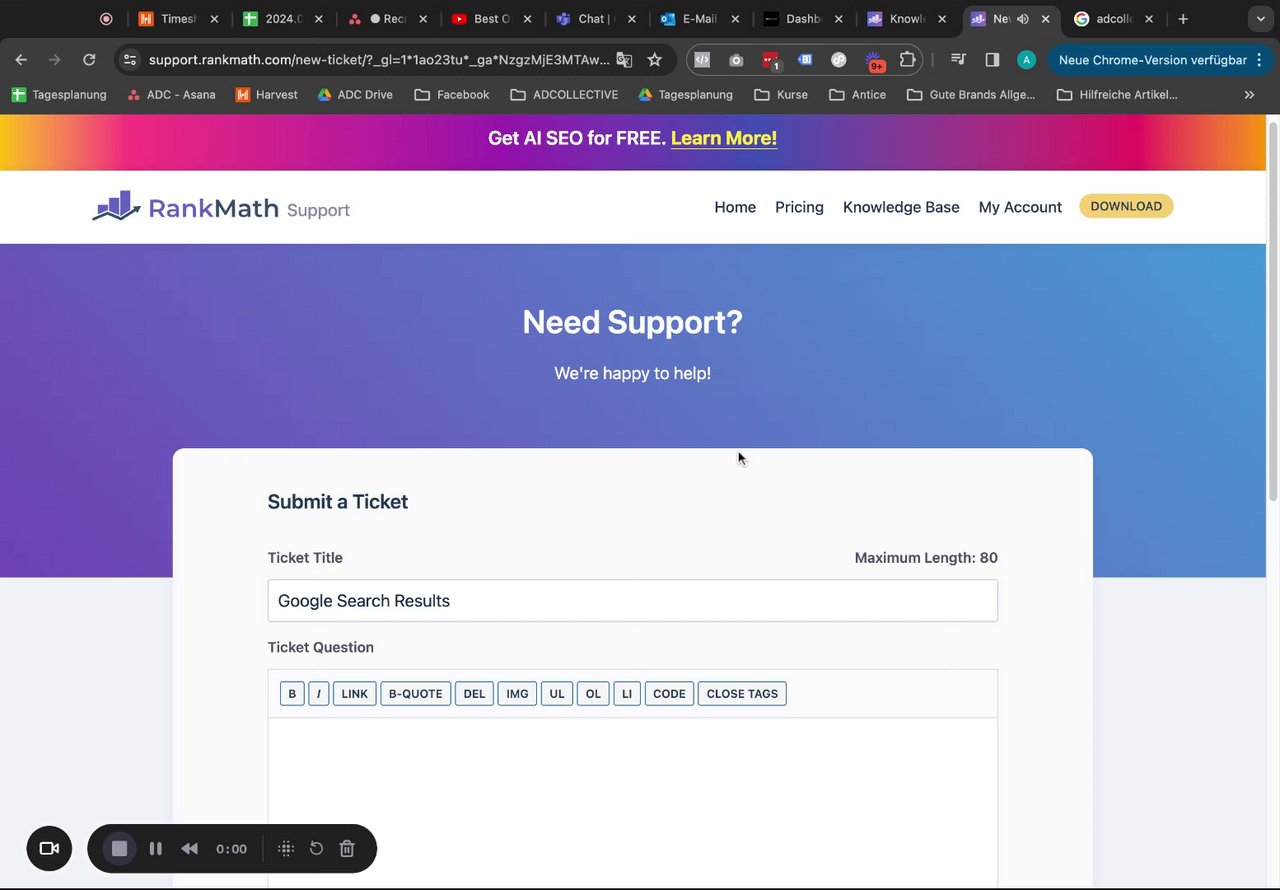Viewport: 1280px width, 890px height.
Task: Toggle the Chrome side panel icon
Action: point(992,60)
